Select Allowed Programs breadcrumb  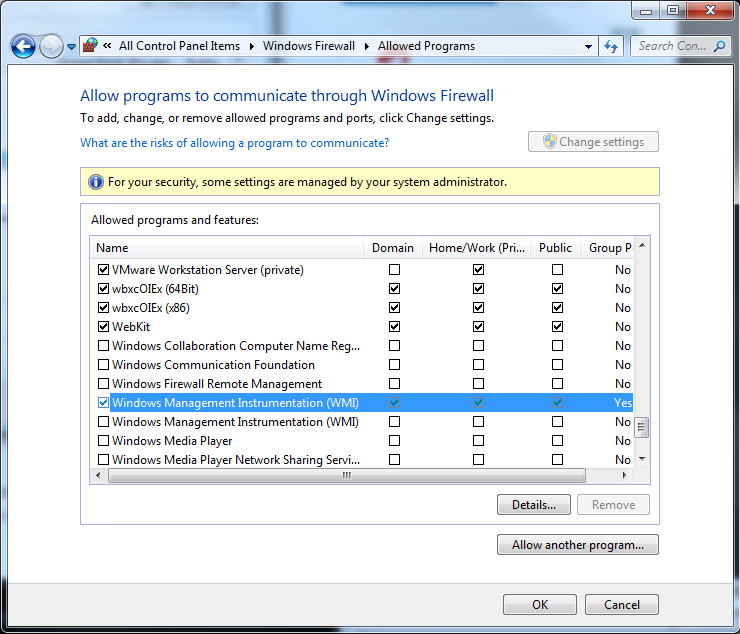426,46
